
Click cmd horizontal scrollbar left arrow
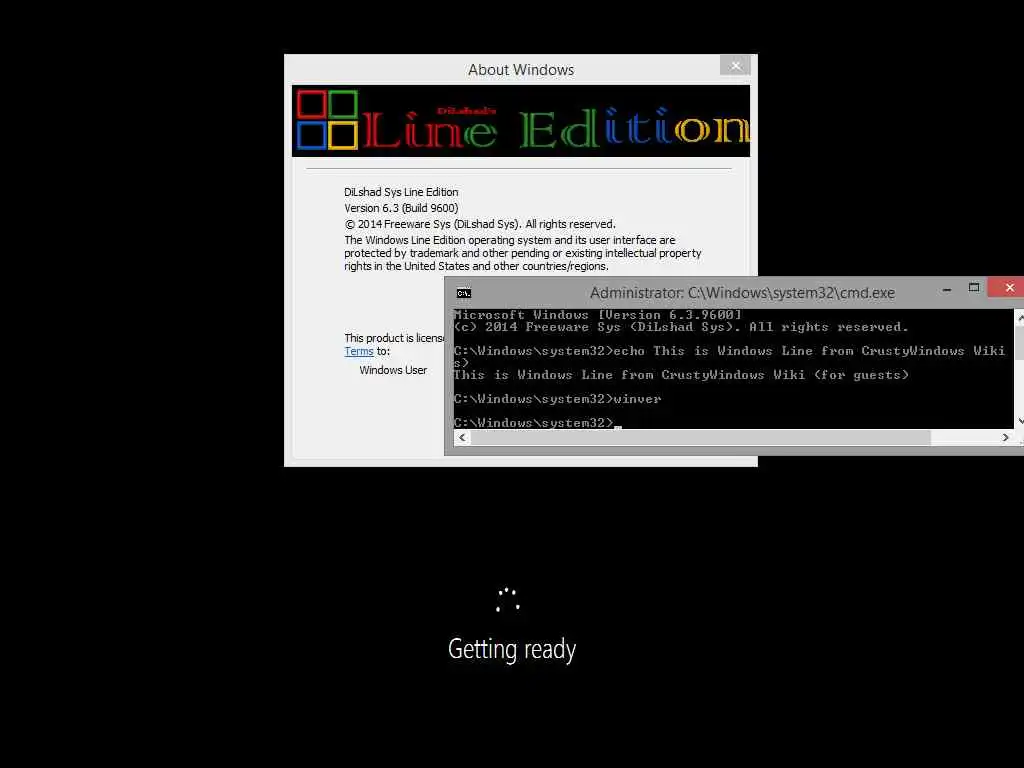point(462,438)
